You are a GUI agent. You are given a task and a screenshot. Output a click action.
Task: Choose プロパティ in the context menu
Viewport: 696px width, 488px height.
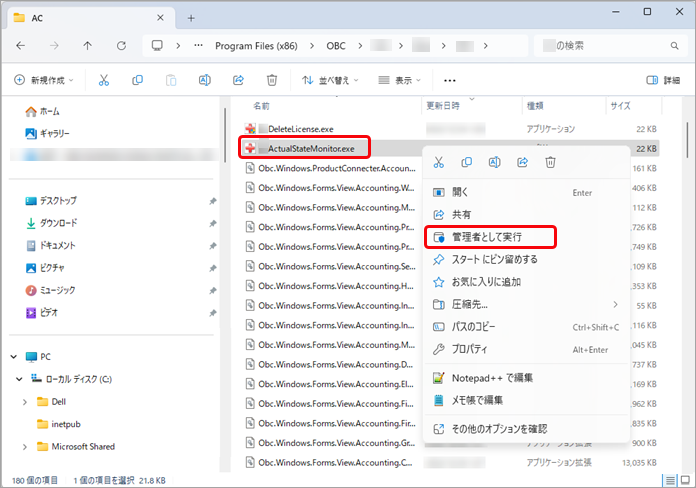coord(470,349)
